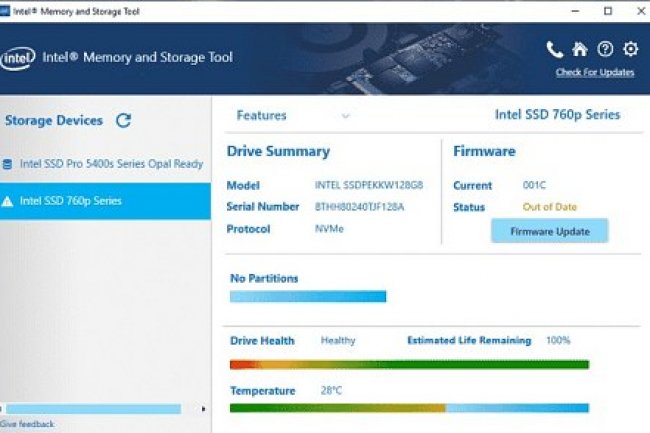Click the Firmware section heading
The height and width of the screenshot is (433, 650).
pyautogui.click(x=484, y=151)
